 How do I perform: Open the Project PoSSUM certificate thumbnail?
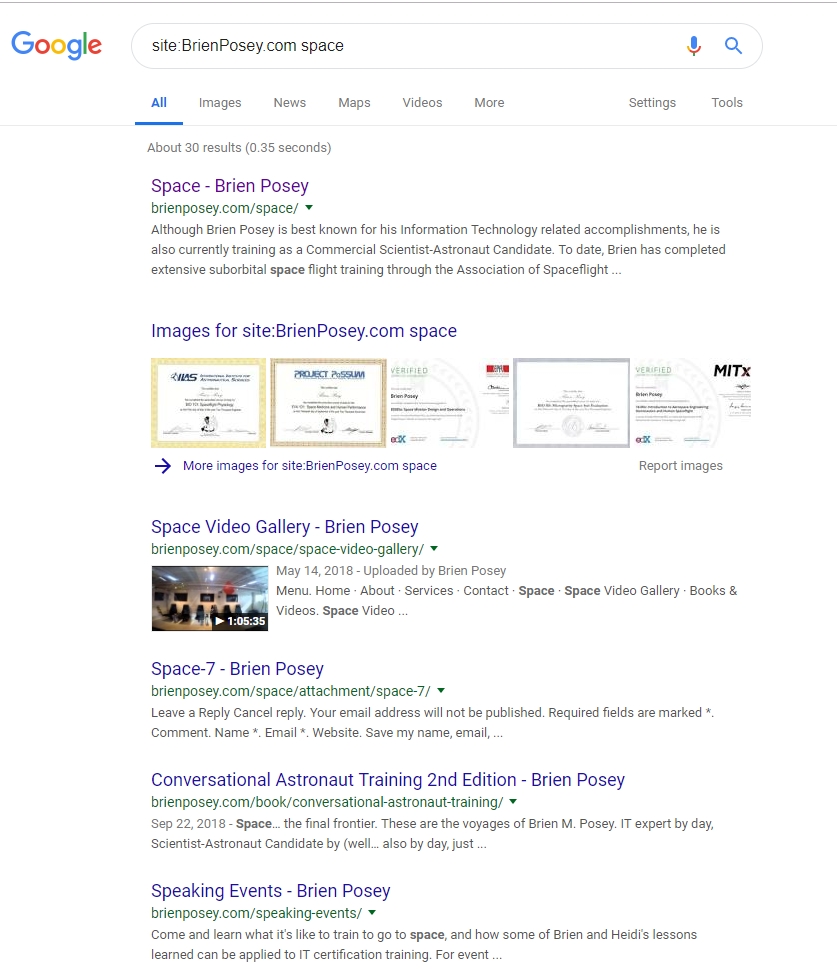pos(328,403)
